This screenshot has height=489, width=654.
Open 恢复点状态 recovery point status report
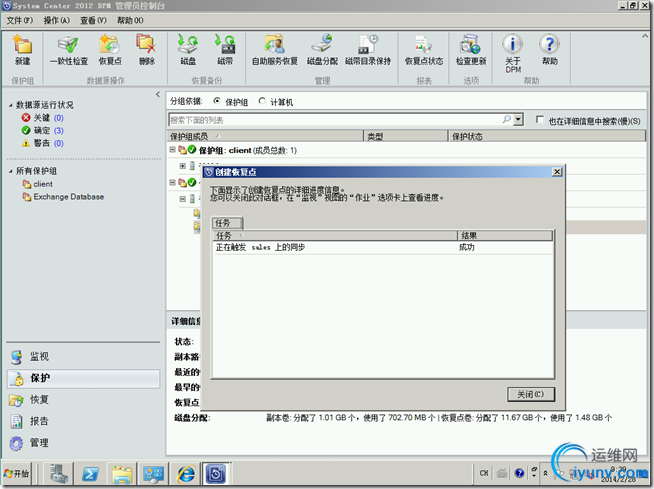[424, 50]
